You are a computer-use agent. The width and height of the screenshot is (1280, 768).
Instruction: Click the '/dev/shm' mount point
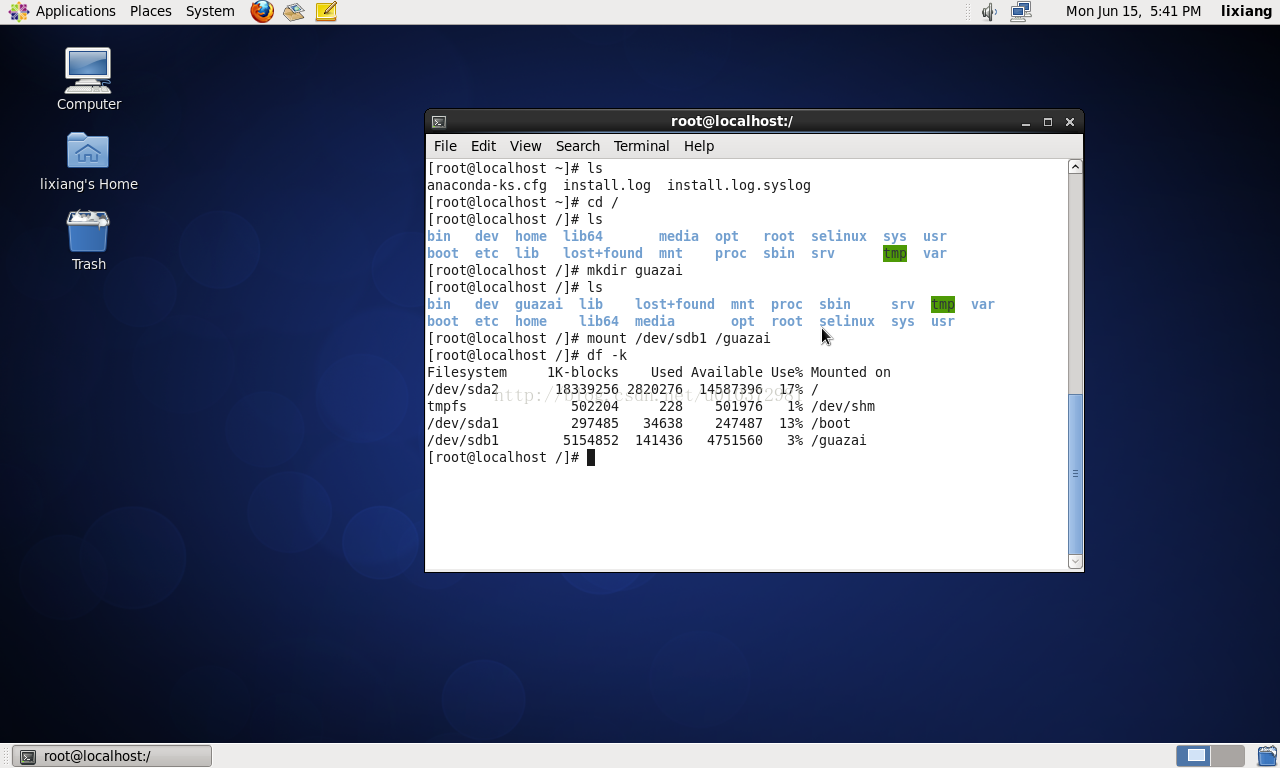point(843,406)
